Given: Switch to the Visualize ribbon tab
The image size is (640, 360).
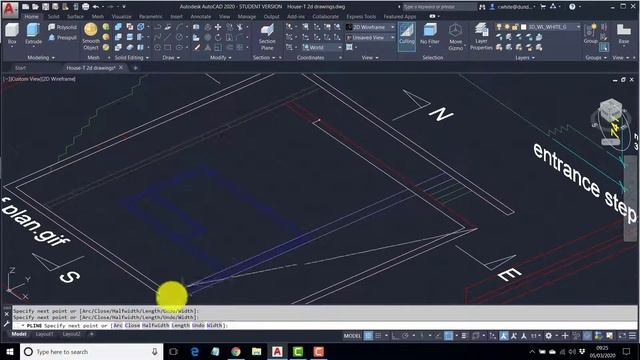Looking at the screenshot, I should (122, 17).
